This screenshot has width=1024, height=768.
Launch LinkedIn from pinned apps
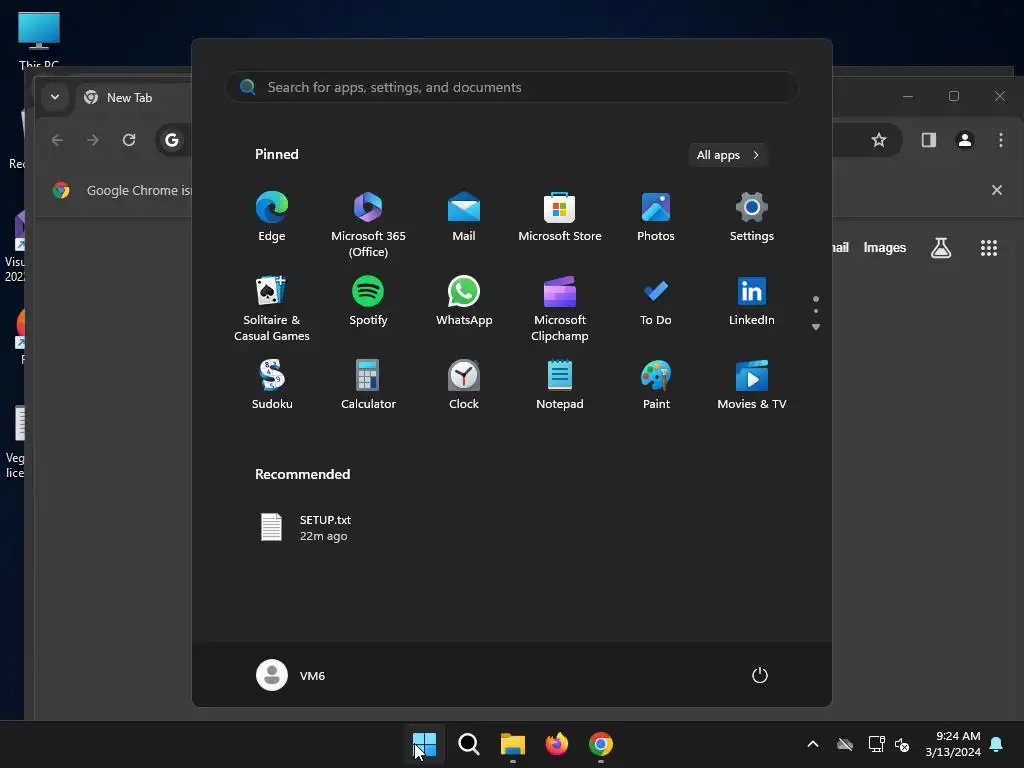pos(752,300)
